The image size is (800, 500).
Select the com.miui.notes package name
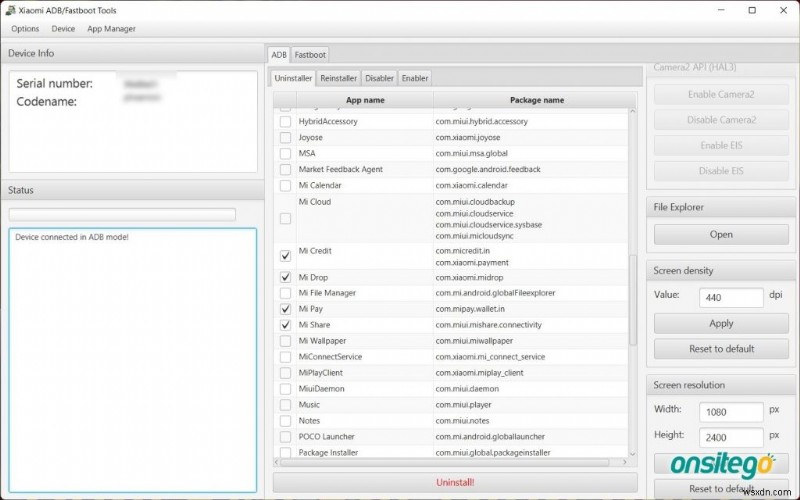462,420
